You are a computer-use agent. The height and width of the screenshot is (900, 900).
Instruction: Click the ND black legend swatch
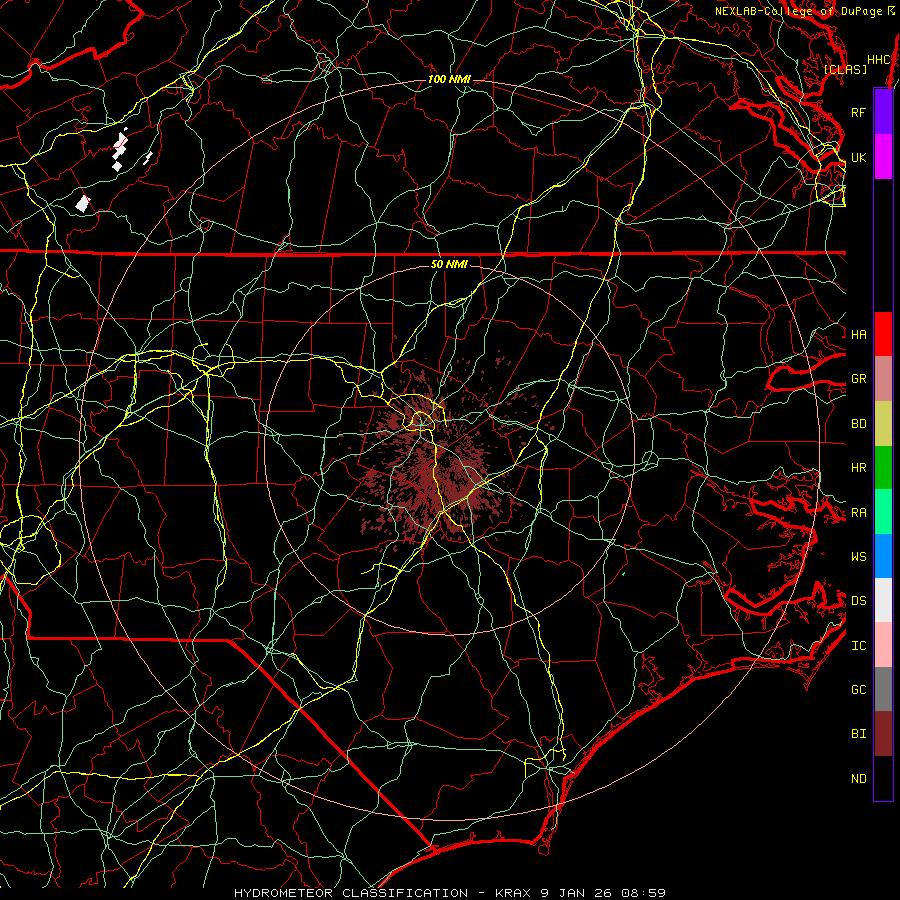pos(883,778)
